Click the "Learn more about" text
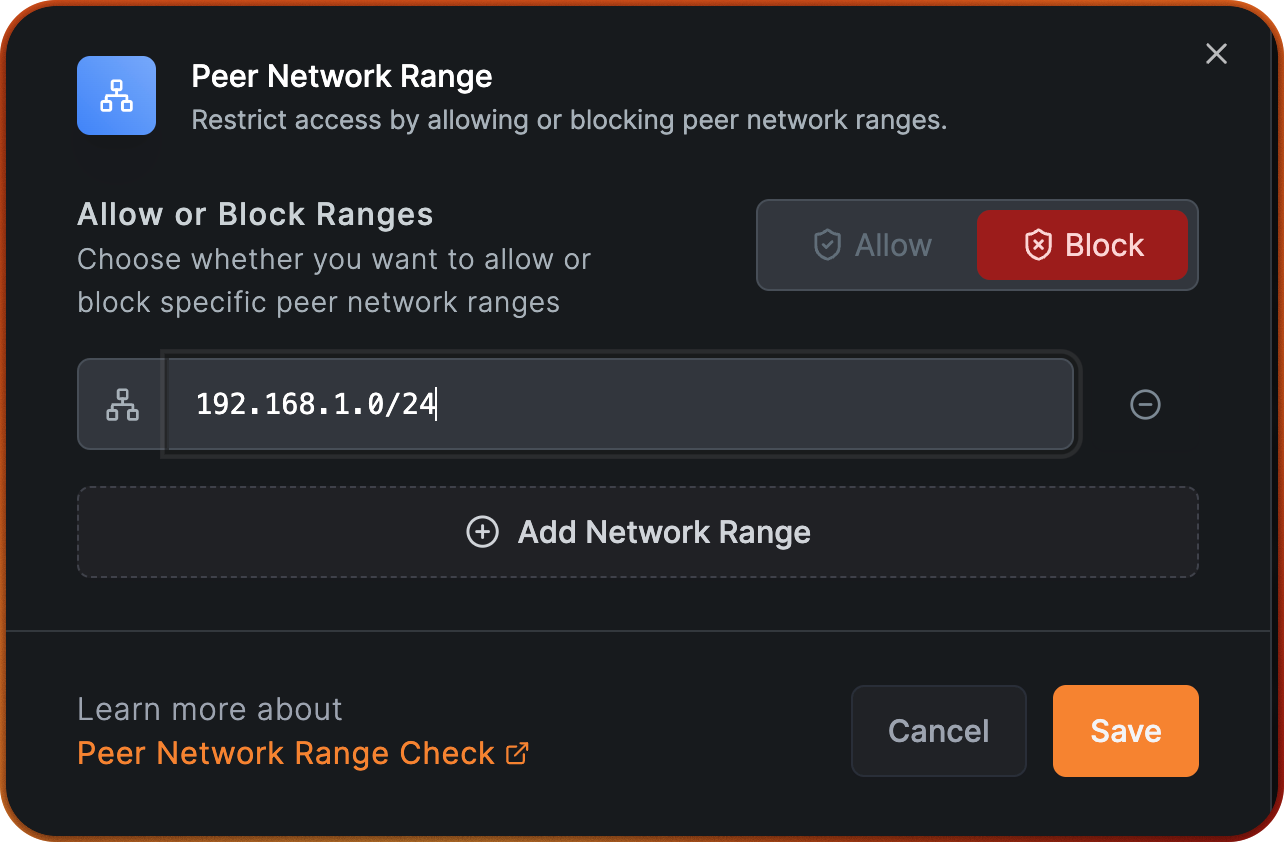This screenshot has width=1284, height=842. (210, 709)
